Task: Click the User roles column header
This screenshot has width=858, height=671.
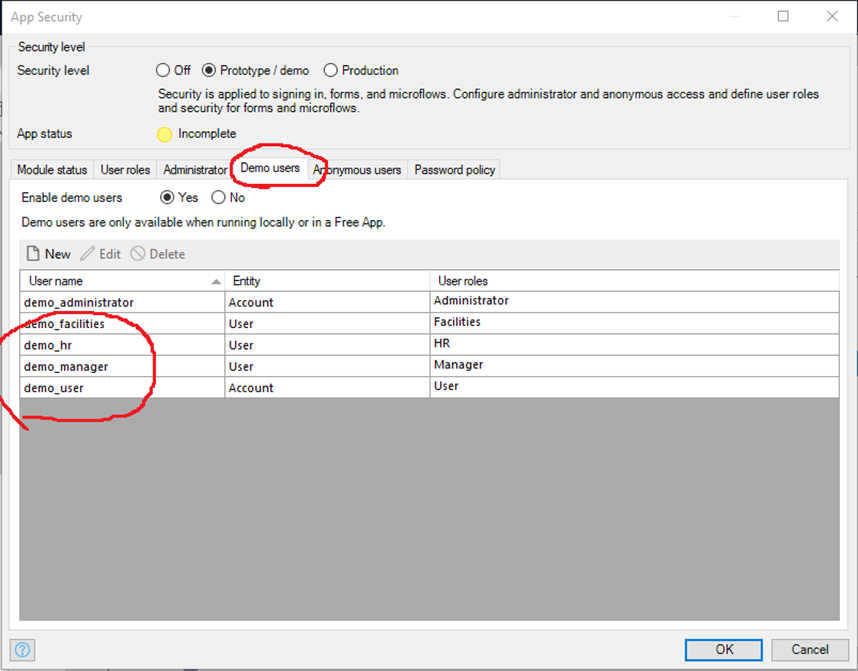Action: [635, 281]
